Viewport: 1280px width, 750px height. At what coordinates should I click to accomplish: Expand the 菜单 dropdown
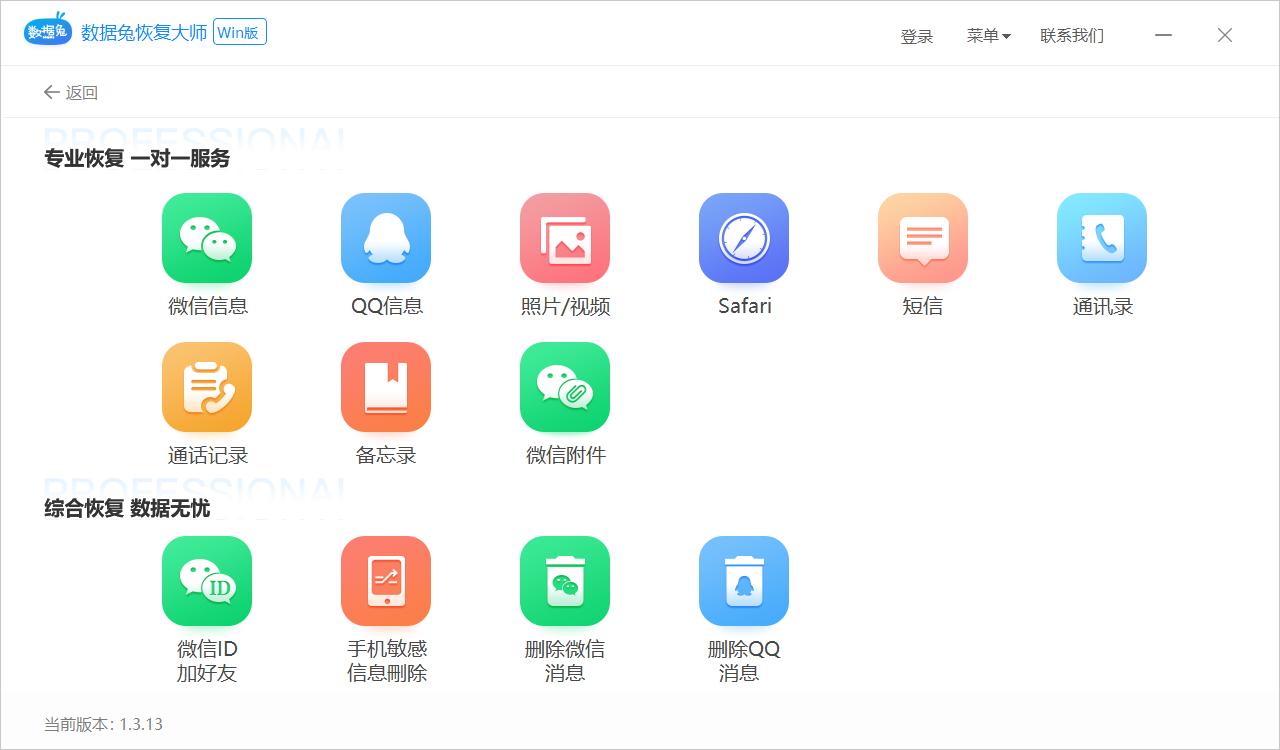(988, 36)
